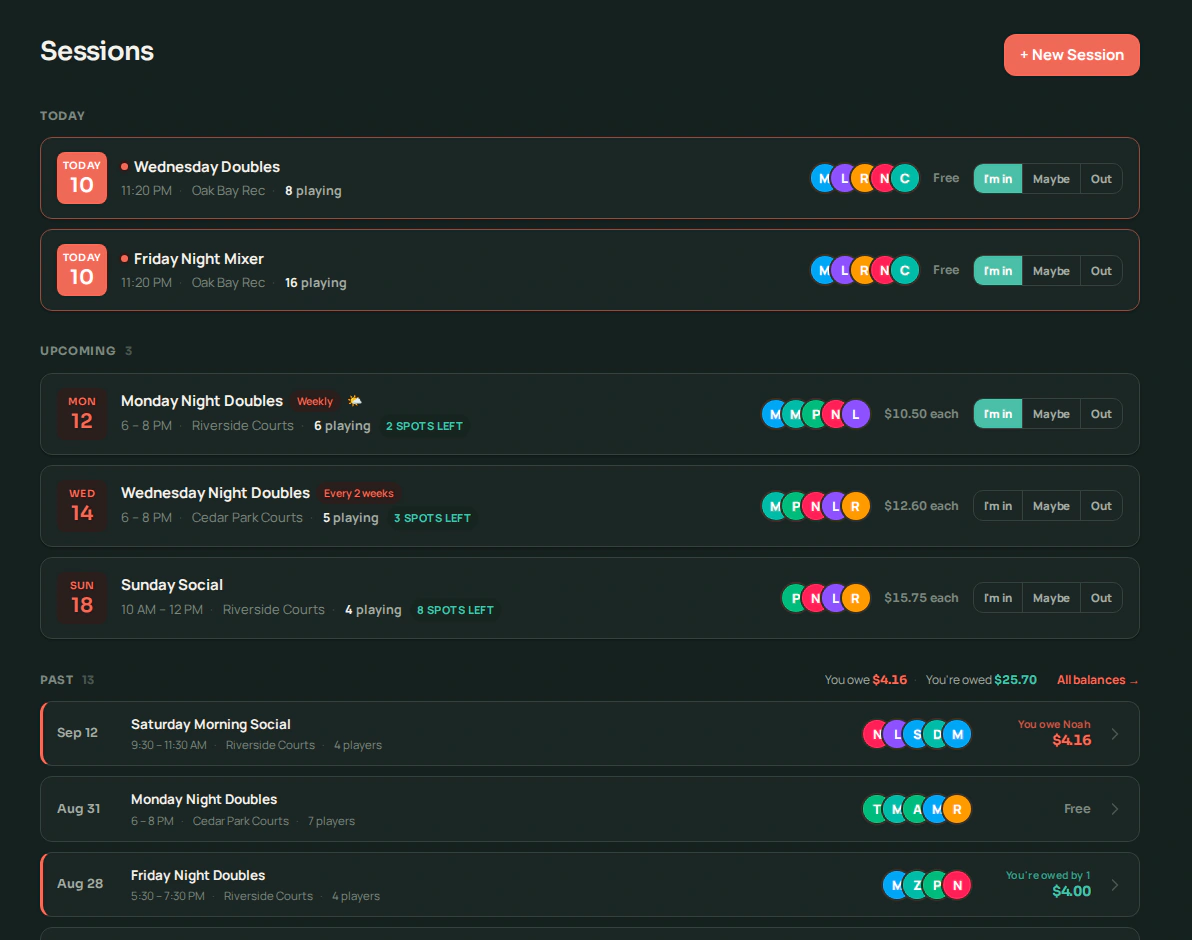Click the C avatar on Wednesday Doubles
Viewport: 1192px width, 940px height.
coord(905,179)
